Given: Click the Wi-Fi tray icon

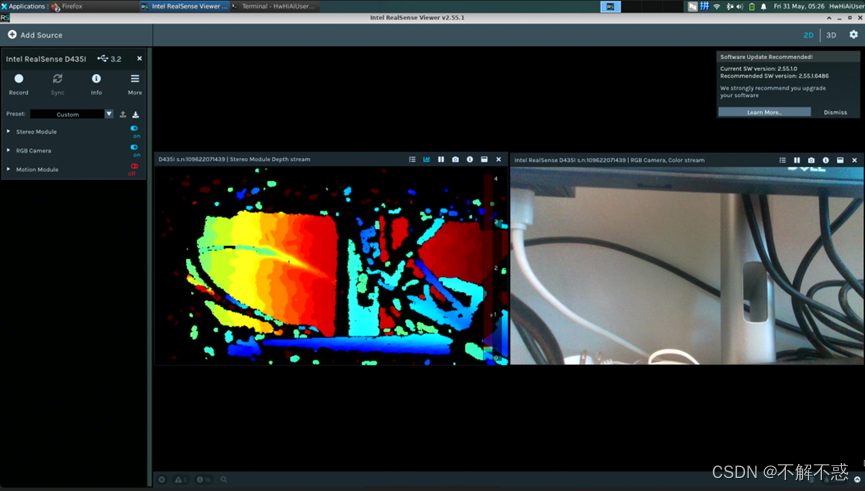Looking at the screenshot, I should pos(717,6).
